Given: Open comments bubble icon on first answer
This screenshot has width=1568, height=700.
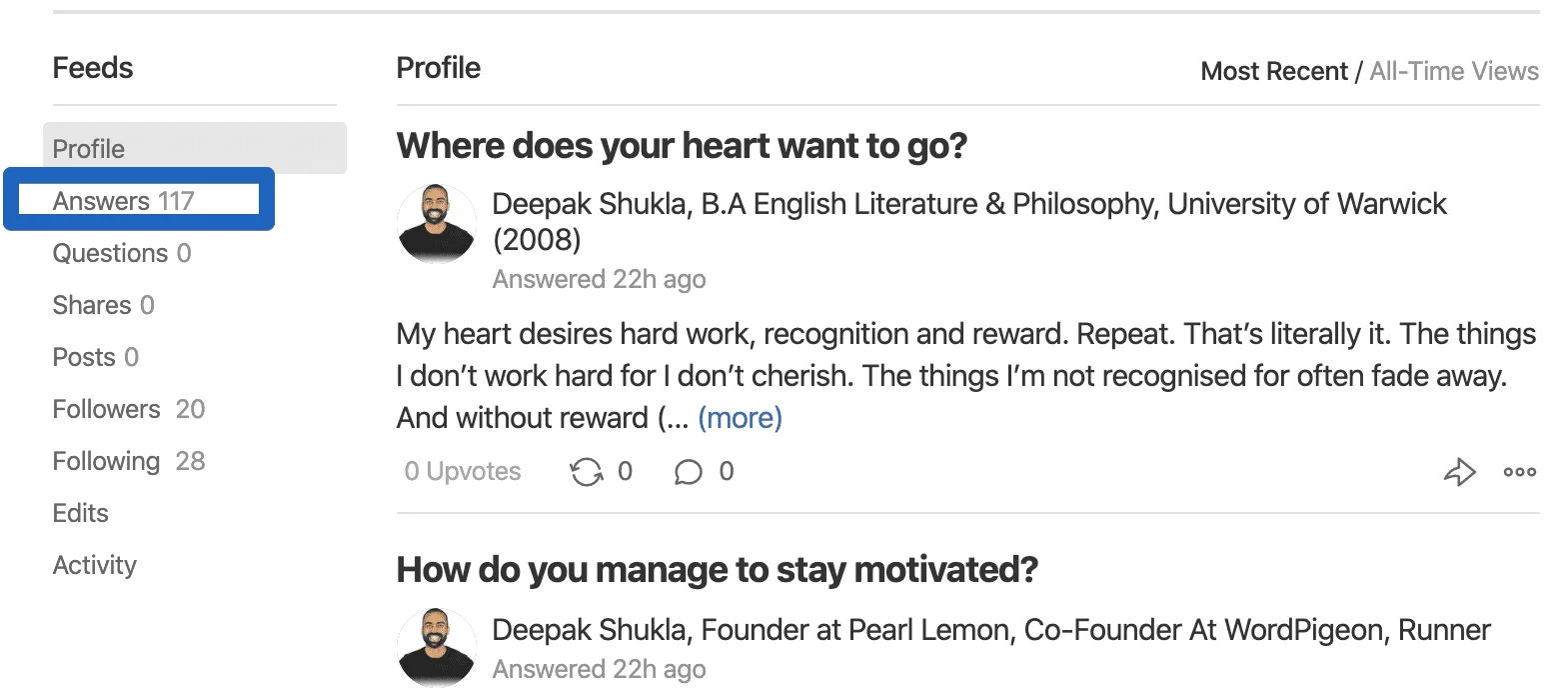Looking at the screenshot, I should click(688, 472).
